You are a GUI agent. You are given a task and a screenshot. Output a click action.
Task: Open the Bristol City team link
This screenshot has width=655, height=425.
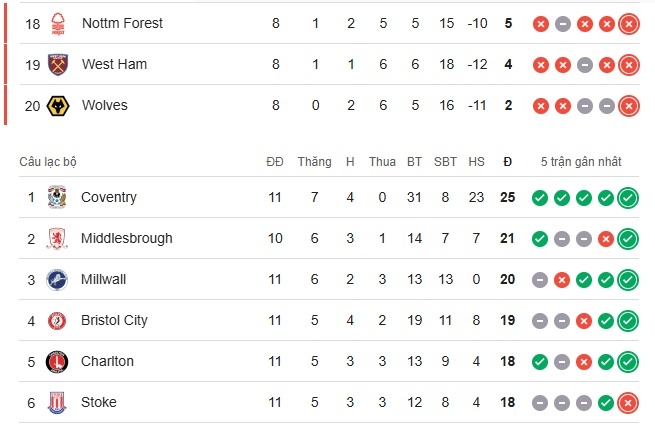click(114, 320)
